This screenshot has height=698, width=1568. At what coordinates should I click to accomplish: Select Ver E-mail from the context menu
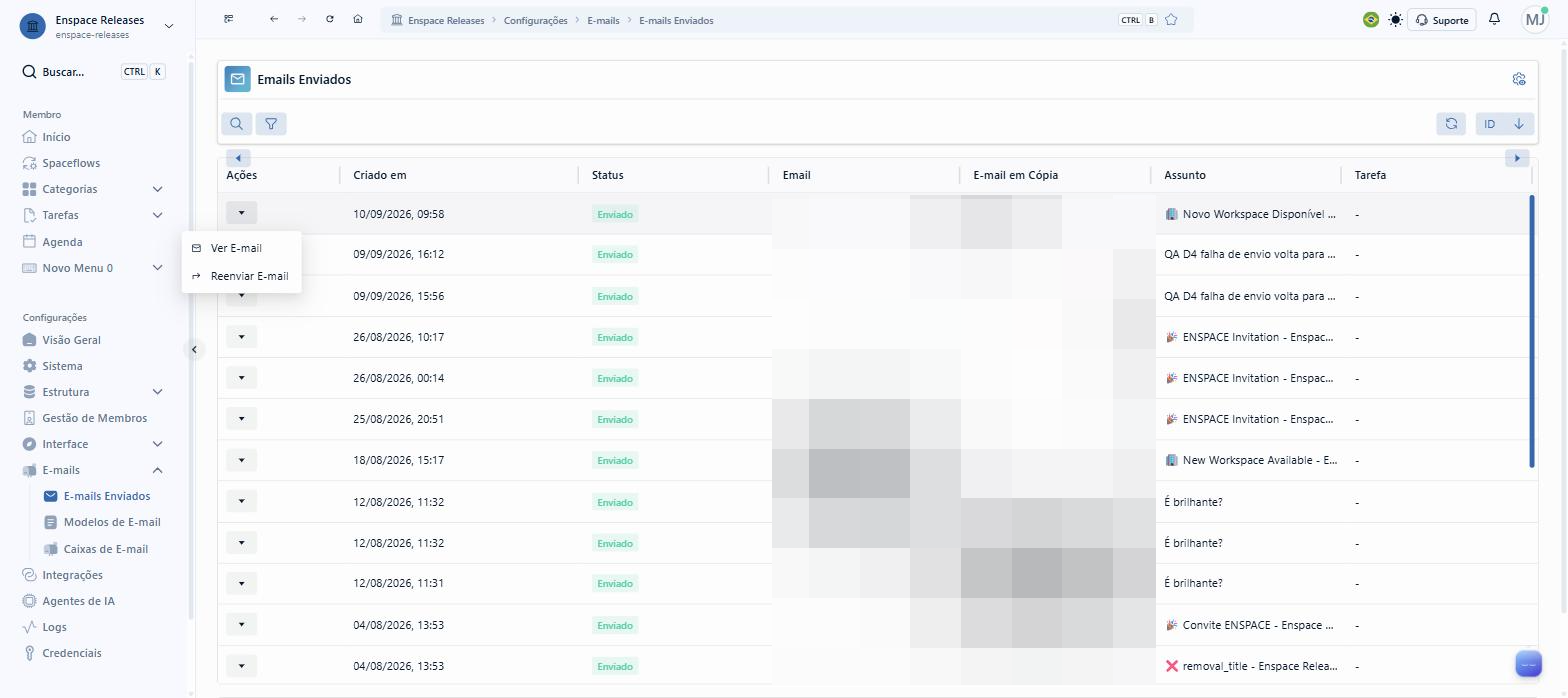[x=241, y=248]
